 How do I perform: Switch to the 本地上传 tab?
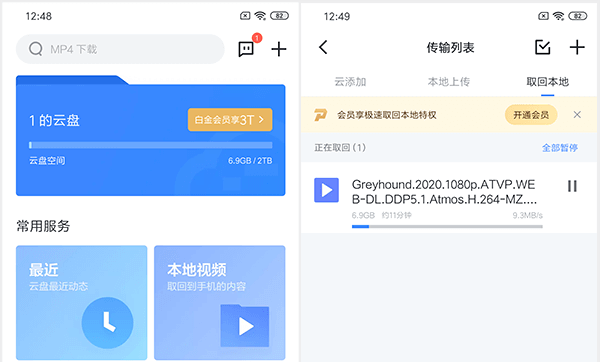[448, 82]
